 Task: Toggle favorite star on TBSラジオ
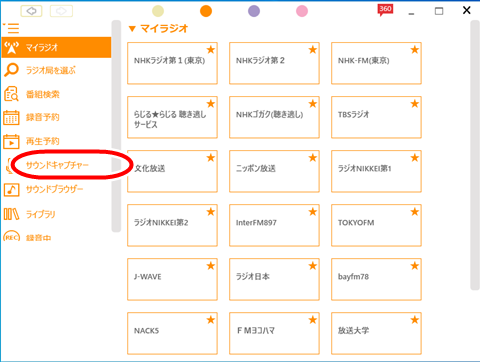pyautogui.click(x=415, y=104)
